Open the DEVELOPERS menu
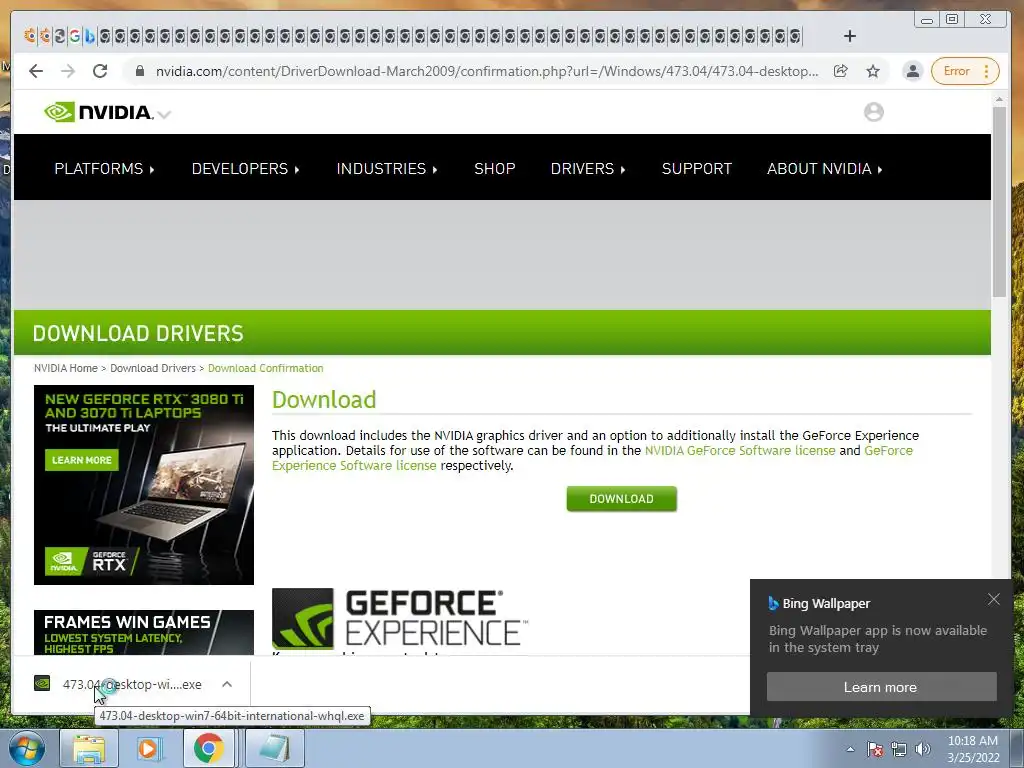The height and width of the screenshot is (768, 1024). (x=246, y=168)
